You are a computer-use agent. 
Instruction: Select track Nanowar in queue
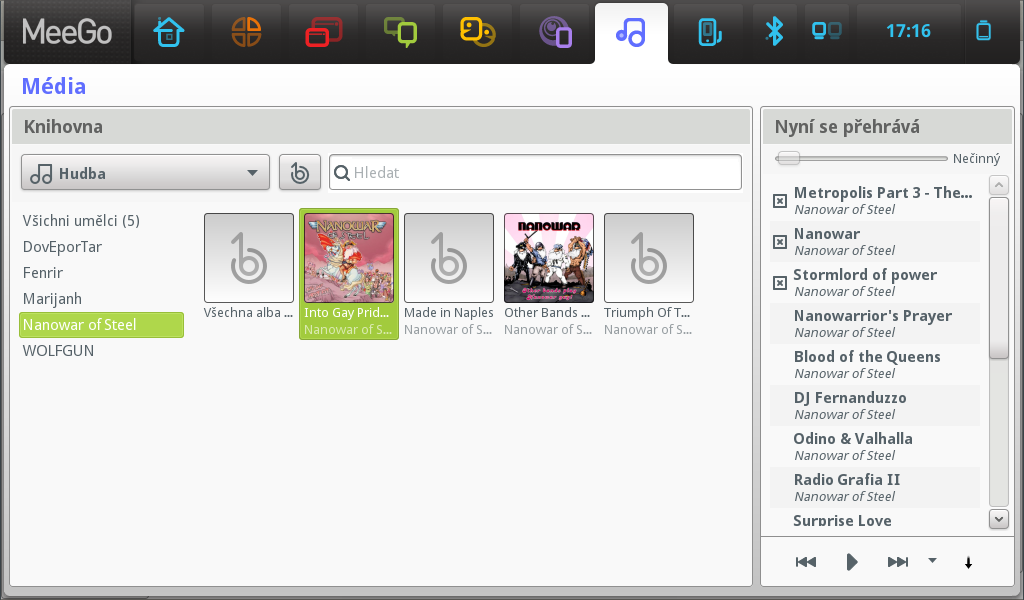click(x=875, y=242)
